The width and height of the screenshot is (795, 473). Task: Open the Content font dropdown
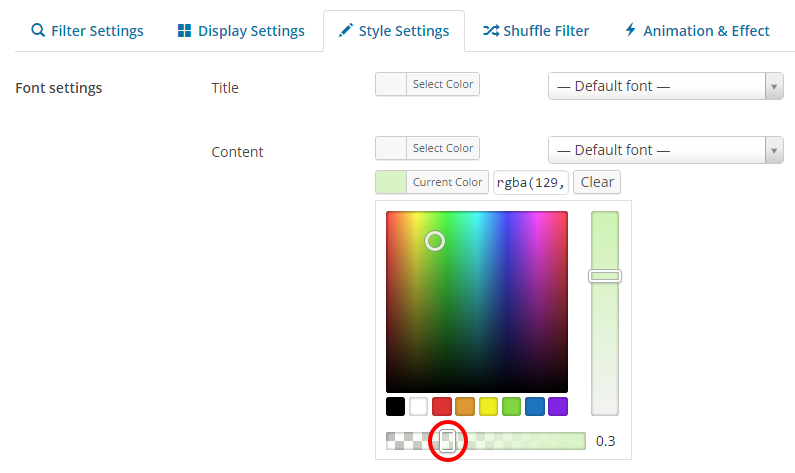pyautogui.click(x=666, y=150)
